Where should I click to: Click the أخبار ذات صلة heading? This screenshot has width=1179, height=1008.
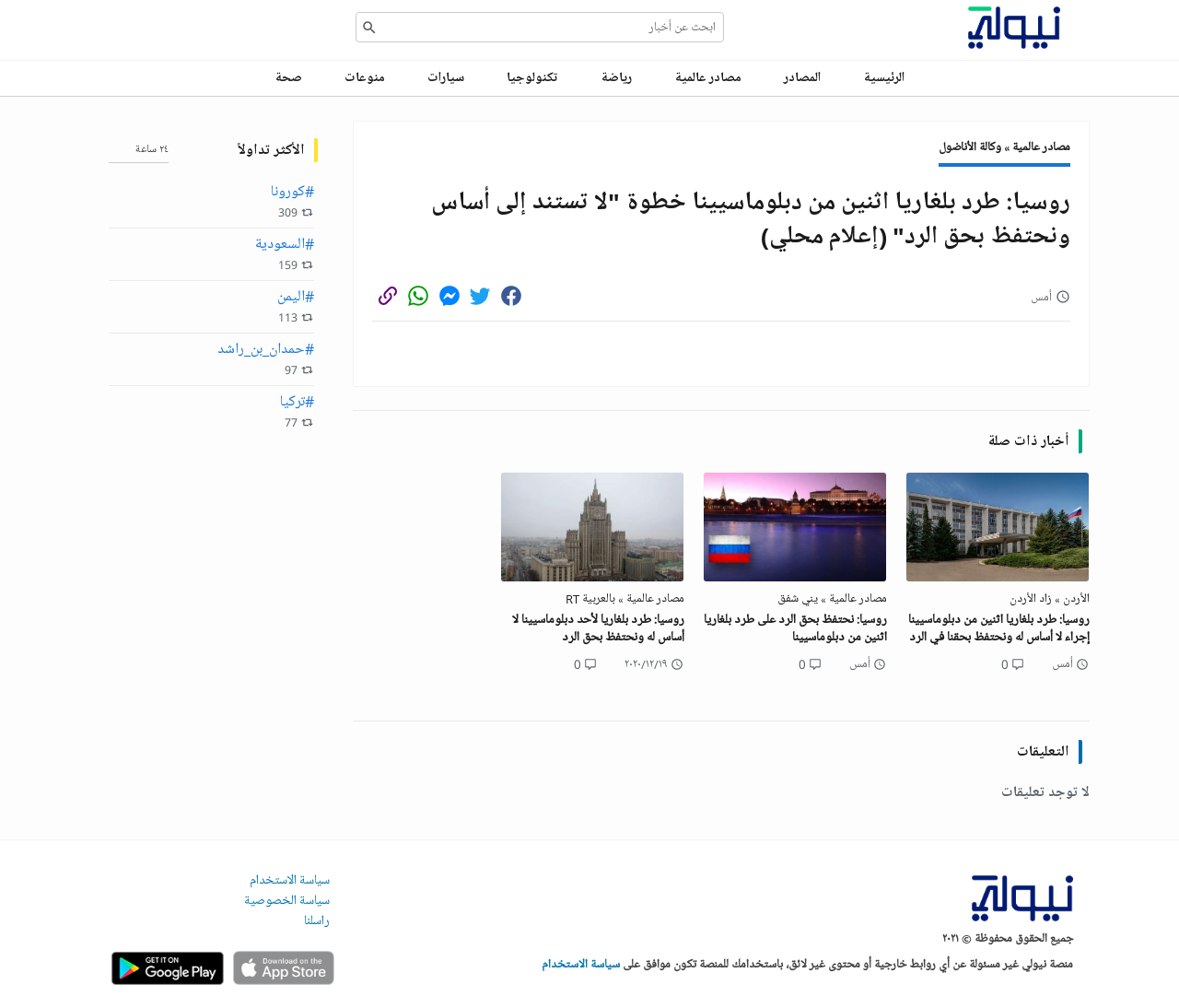click(1029, 440)
